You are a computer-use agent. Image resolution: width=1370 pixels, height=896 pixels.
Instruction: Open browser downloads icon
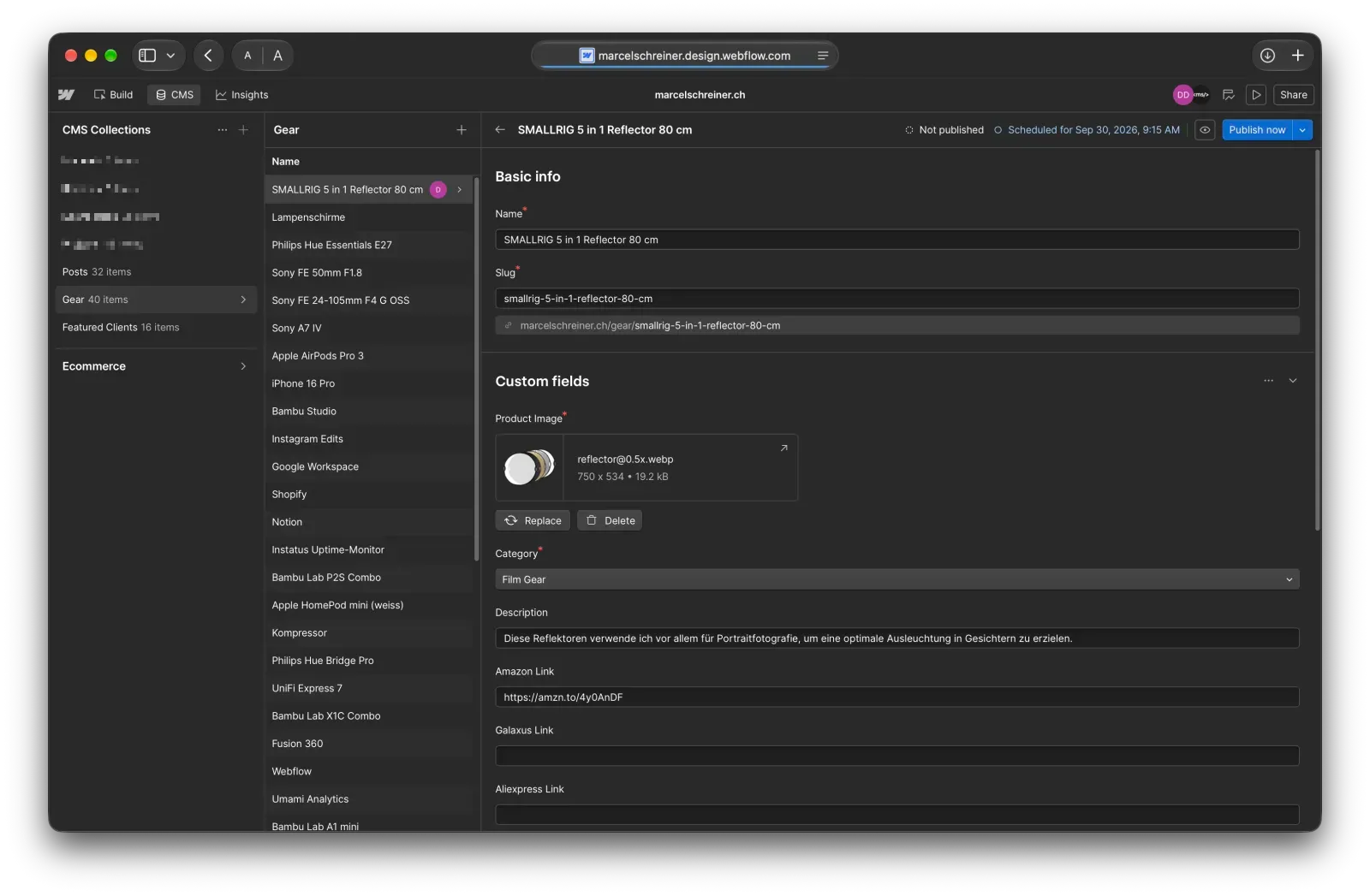(x=1267, y=56)
